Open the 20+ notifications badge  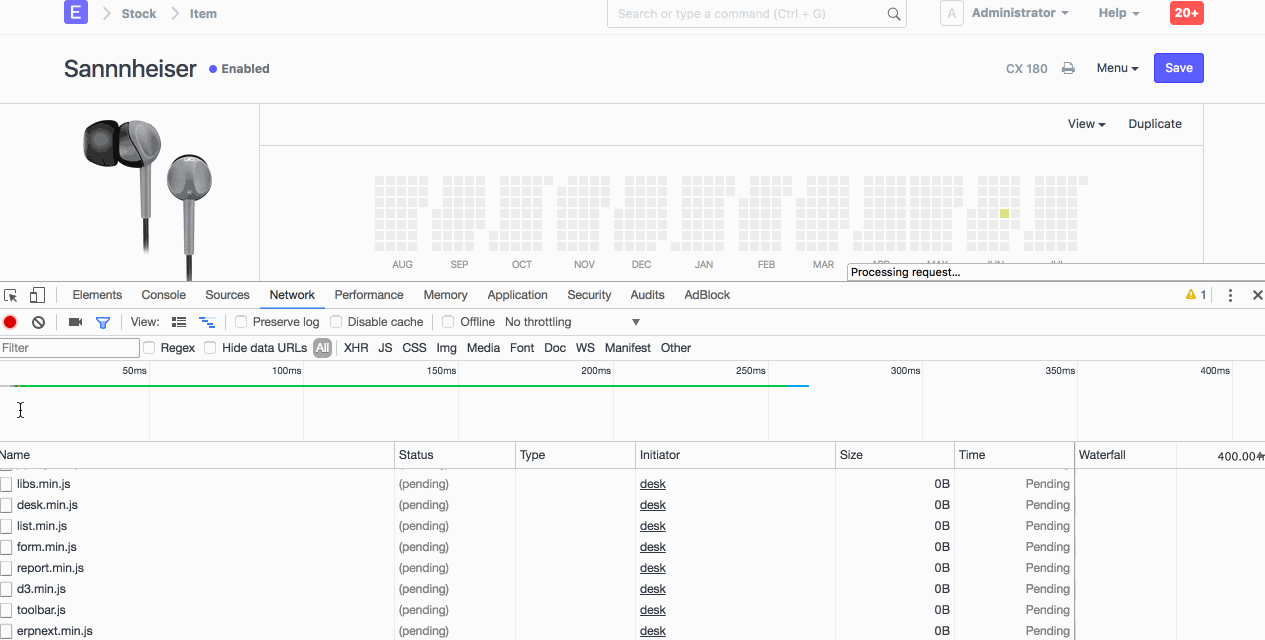tap(1187, 13)
